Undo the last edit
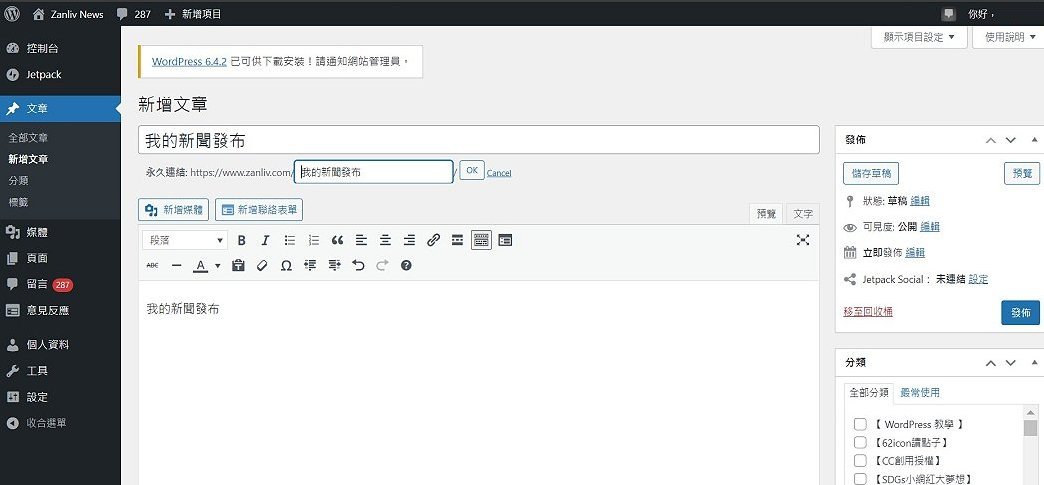This screenshot has height=485, width=1044. coord(358,266)
